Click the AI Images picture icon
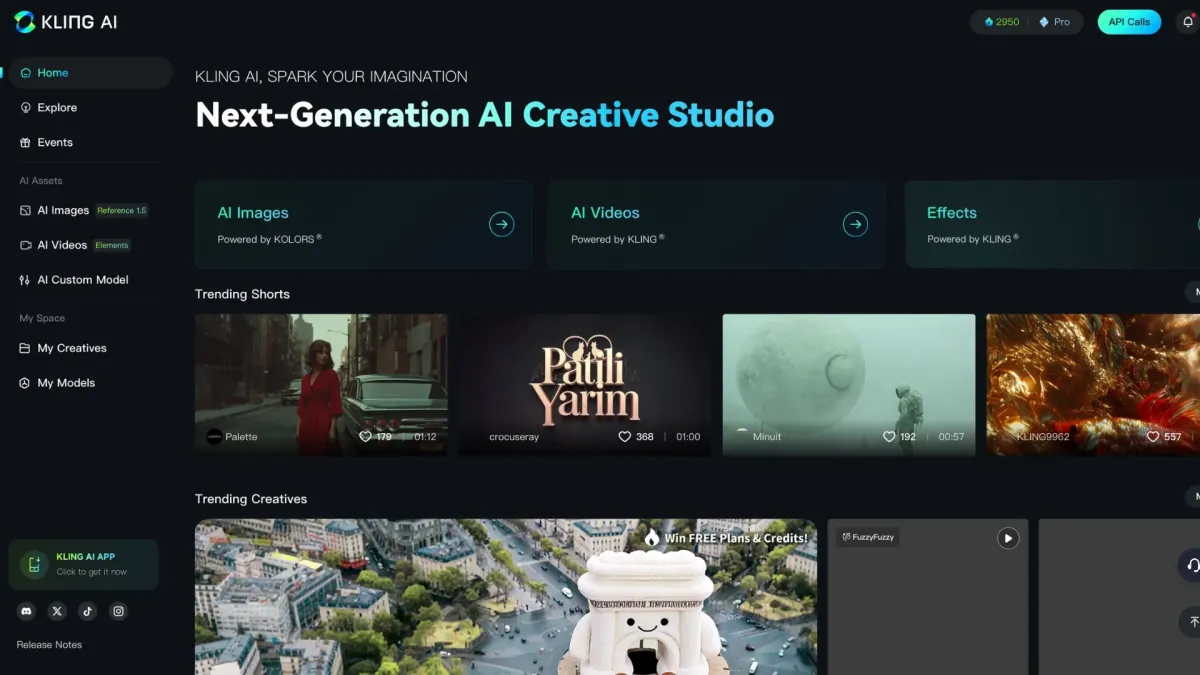This screenshot has width=1200, height=675. tap(25, 211)
